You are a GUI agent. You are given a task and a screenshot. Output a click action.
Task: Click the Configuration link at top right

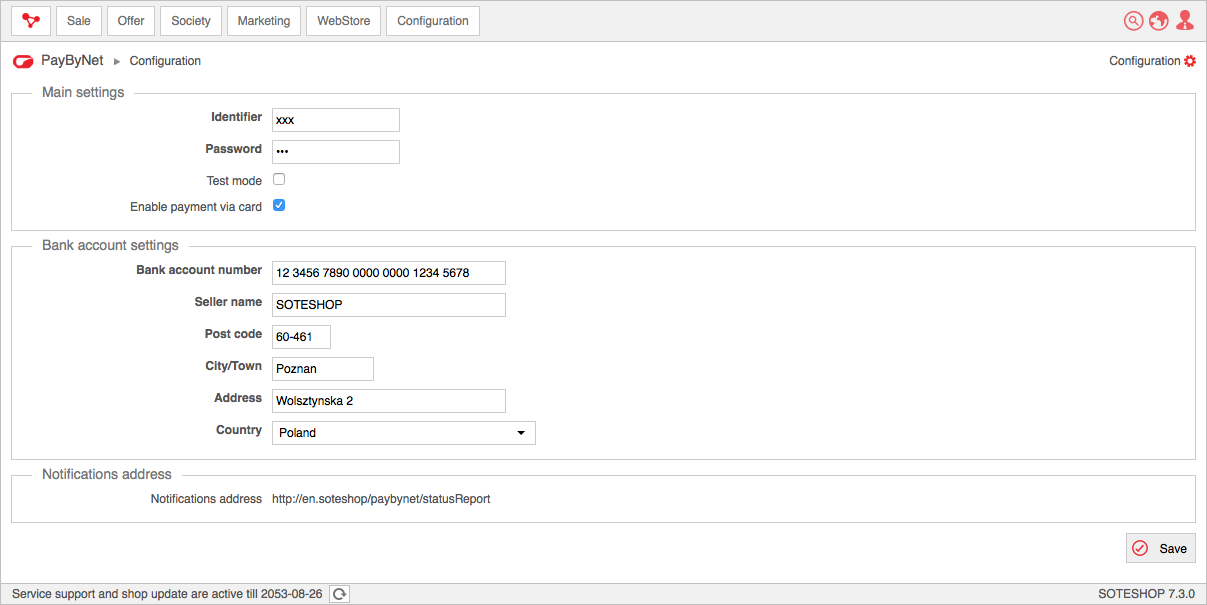(1145, 61)
